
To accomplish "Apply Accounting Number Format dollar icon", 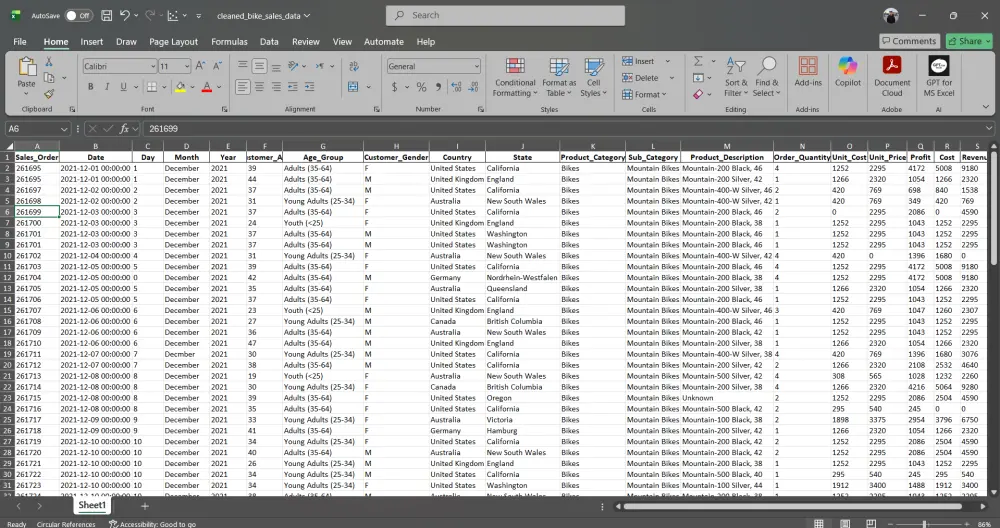I will [394, 87].
